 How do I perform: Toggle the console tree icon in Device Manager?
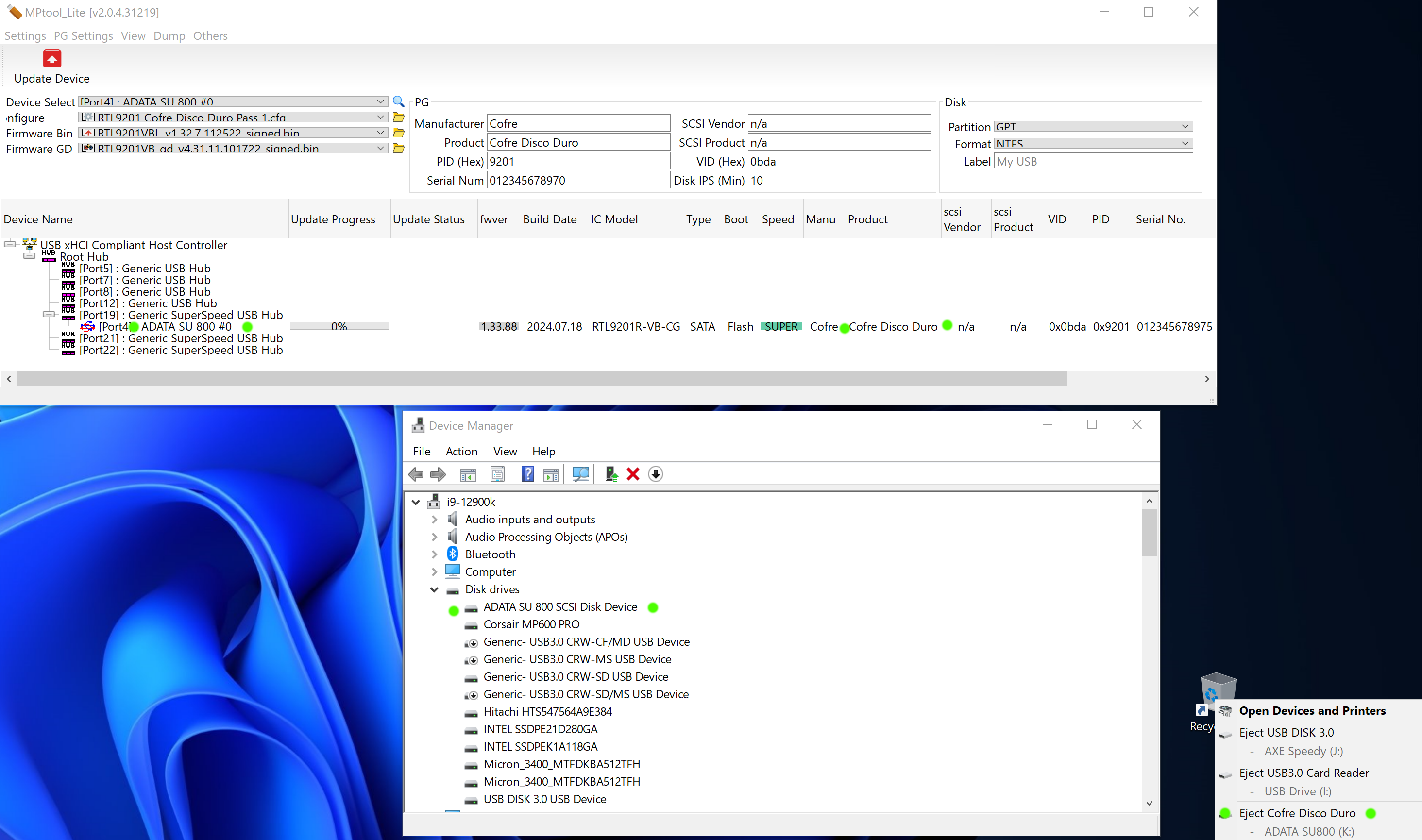coord(468,474)
